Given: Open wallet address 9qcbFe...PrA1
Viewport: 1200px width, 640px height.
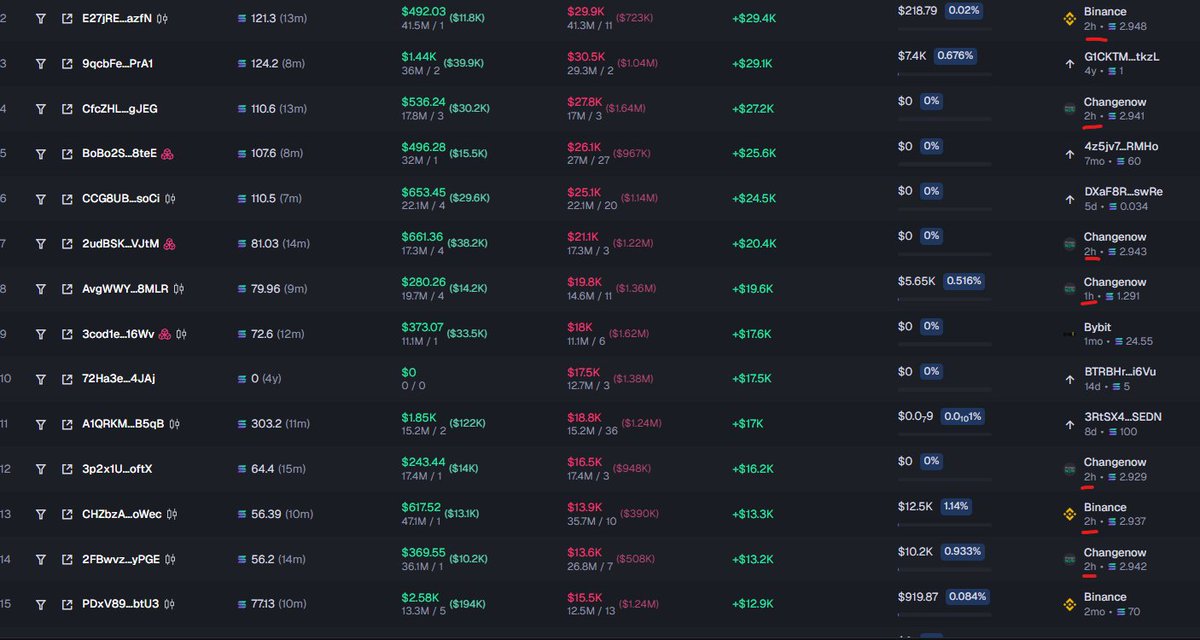Looking at the screenshot, I should click(117, 63).
